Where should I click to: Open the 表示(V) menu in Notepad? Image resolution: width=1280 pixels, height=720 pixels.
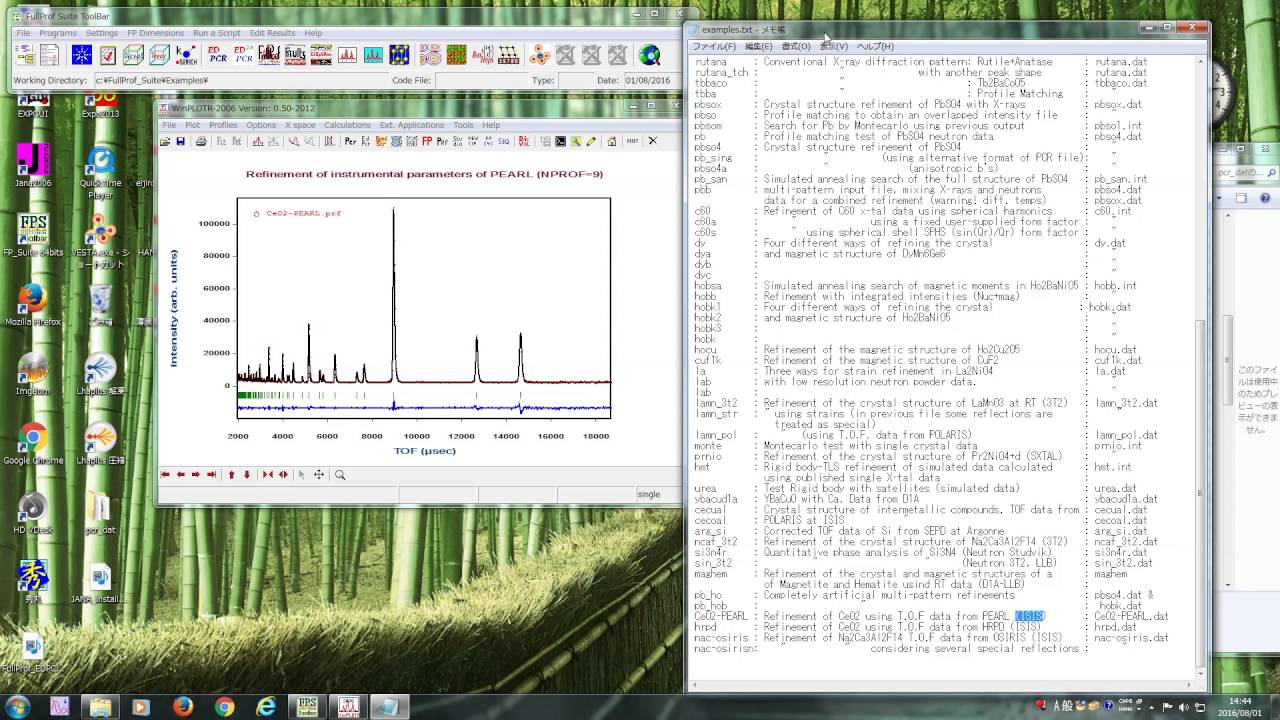pos(833,46)
